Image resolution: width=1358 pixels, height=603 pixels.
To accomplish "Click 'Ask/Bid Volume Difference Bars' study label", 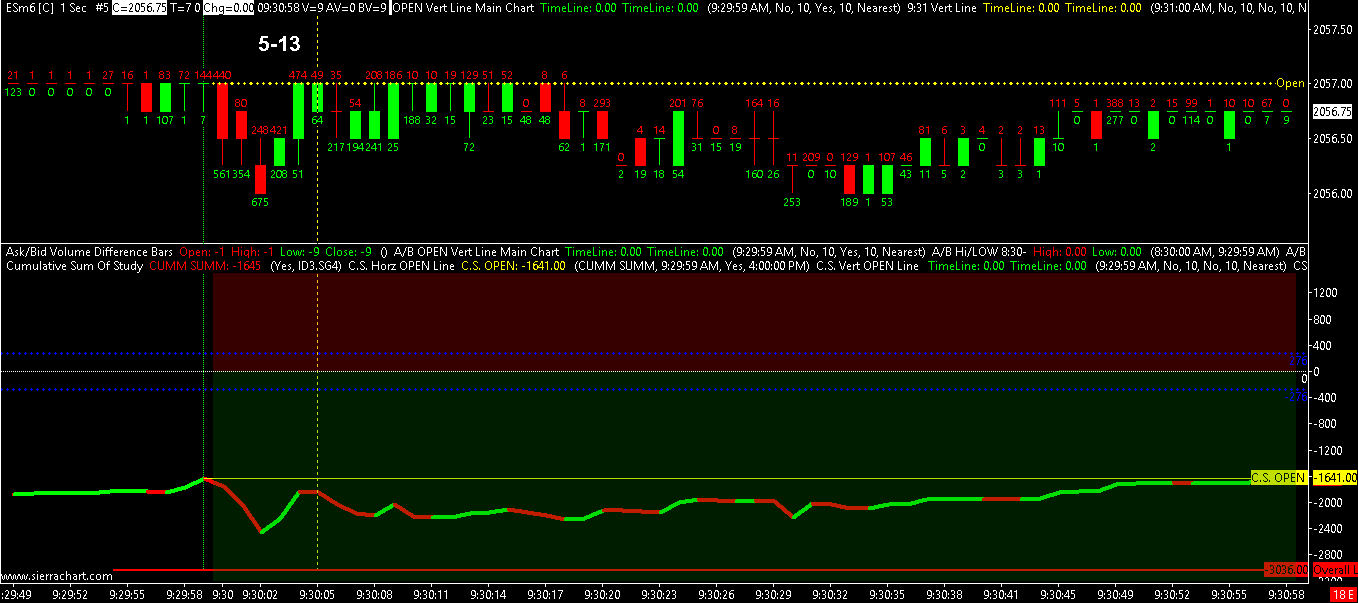I will 89,252.
